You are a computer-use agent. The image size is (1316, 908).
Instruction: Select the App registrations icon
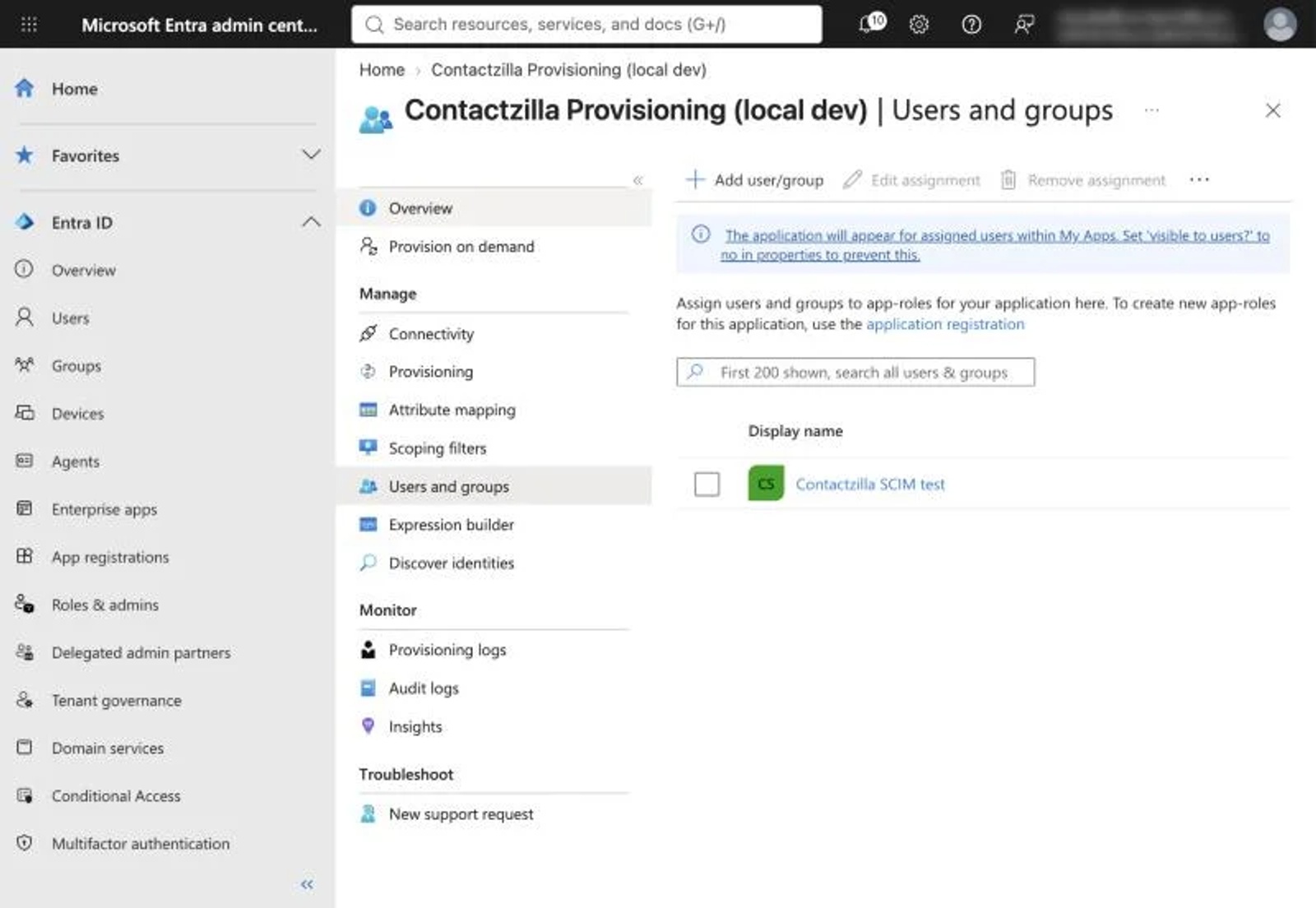click(25, 556)
